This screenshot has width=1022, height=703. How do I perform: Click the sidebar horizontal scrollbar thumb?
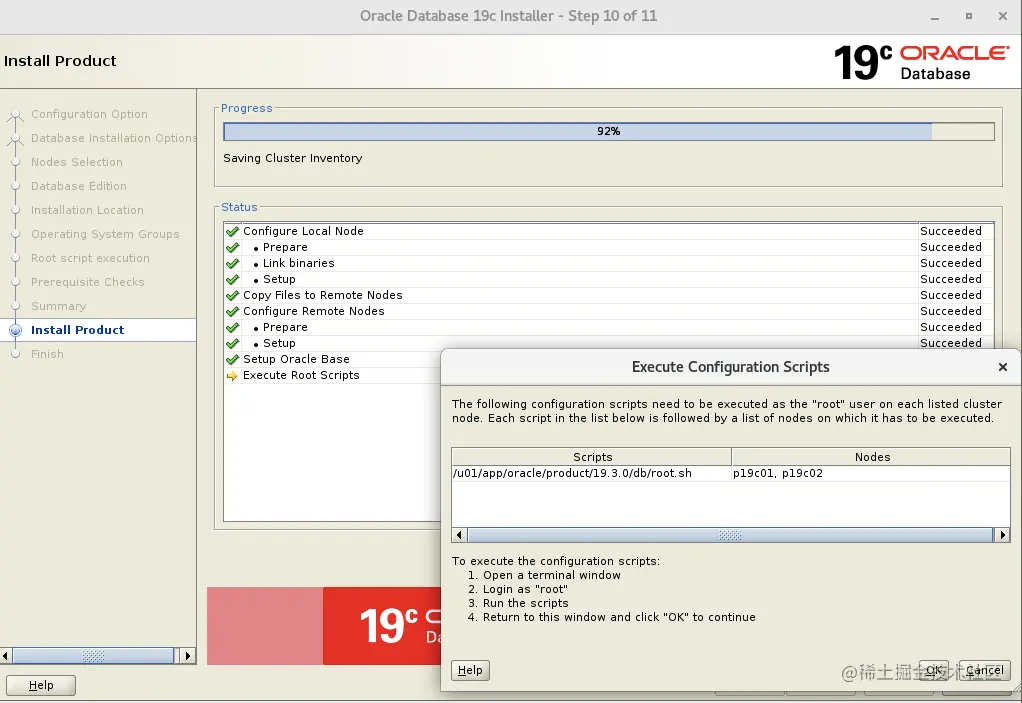pyautogui.click(x=93, y=655)
